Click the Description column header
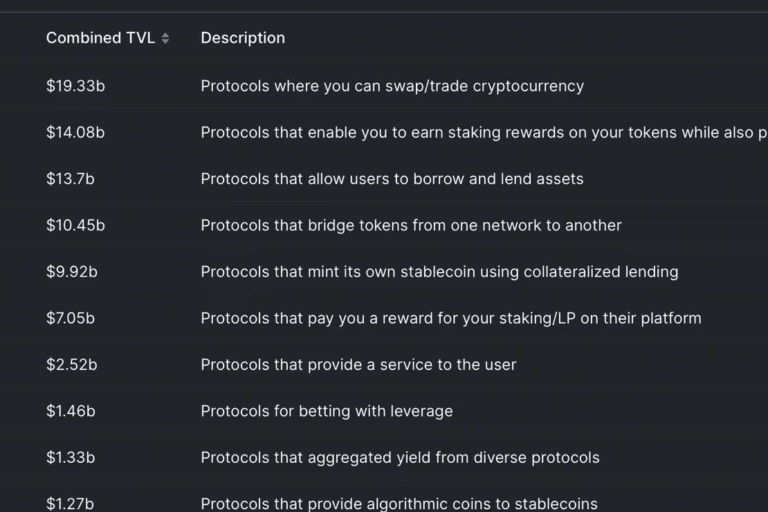Viewport: 768px width, 512px height. tap(242, 38)
